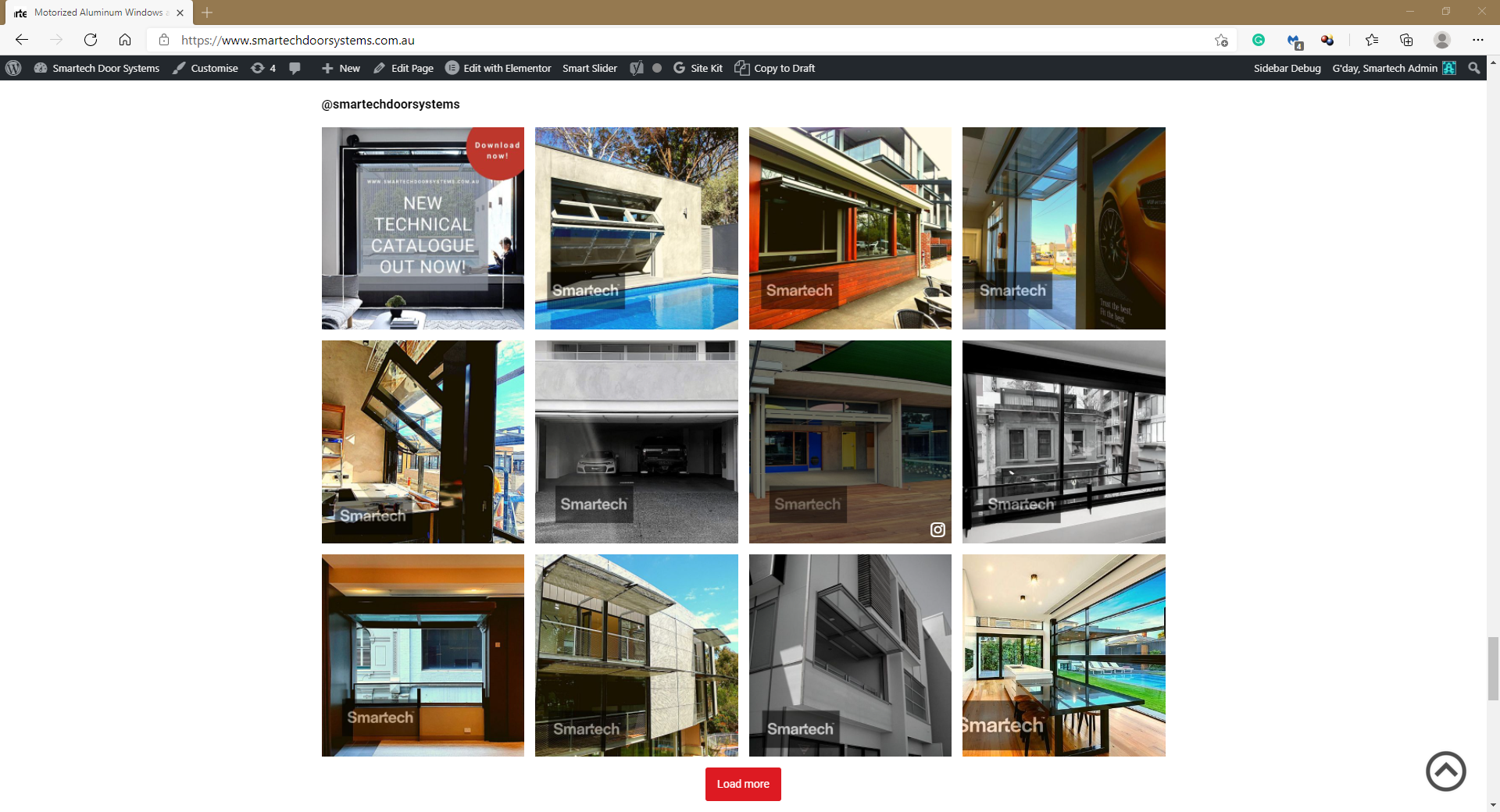1500x812 pixels.
Task: Open WordPress logo menu in admin bar
Action: (x=13, y=68)
